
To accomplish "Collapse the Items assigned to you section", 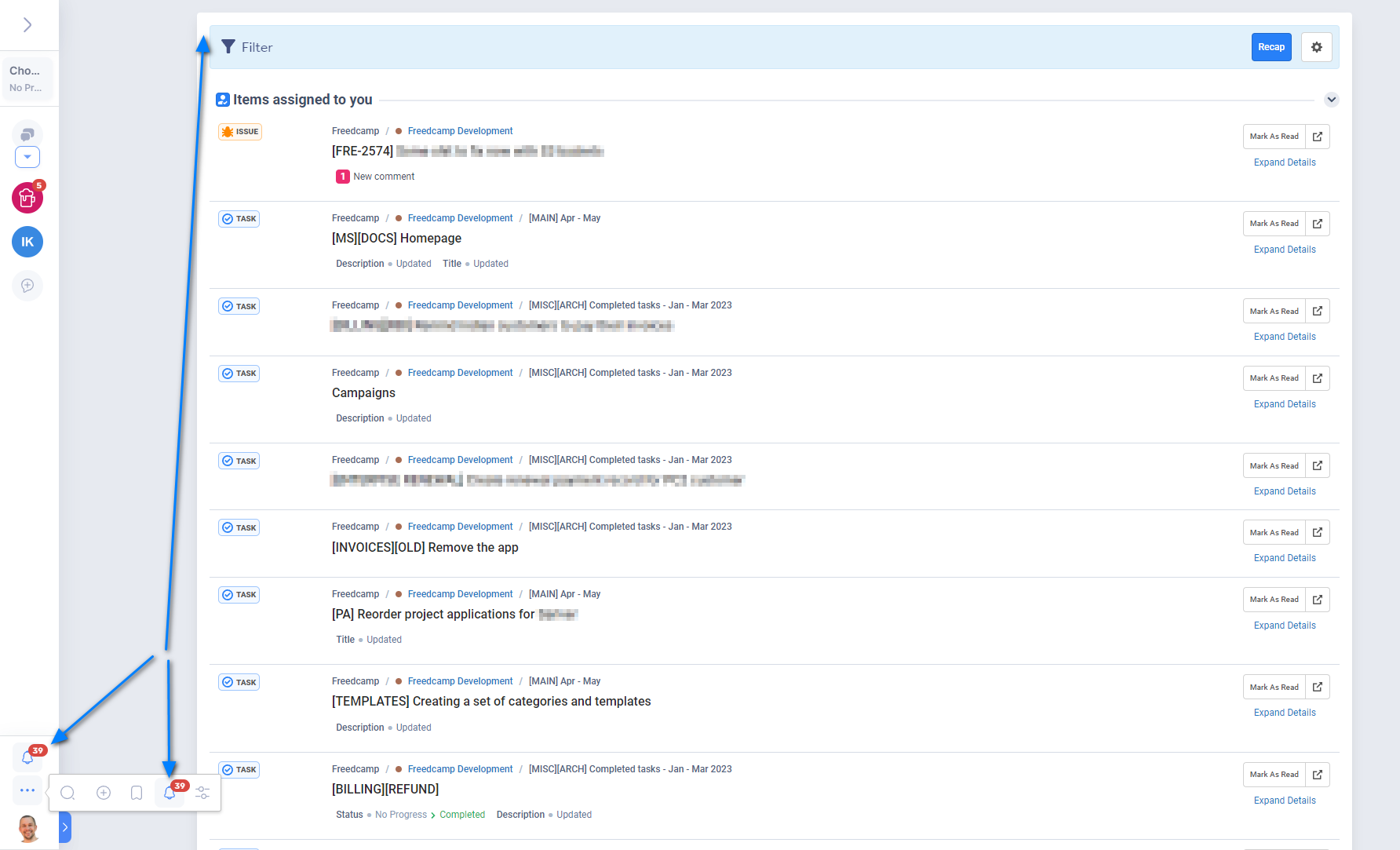I will (x=1331, y=100).
